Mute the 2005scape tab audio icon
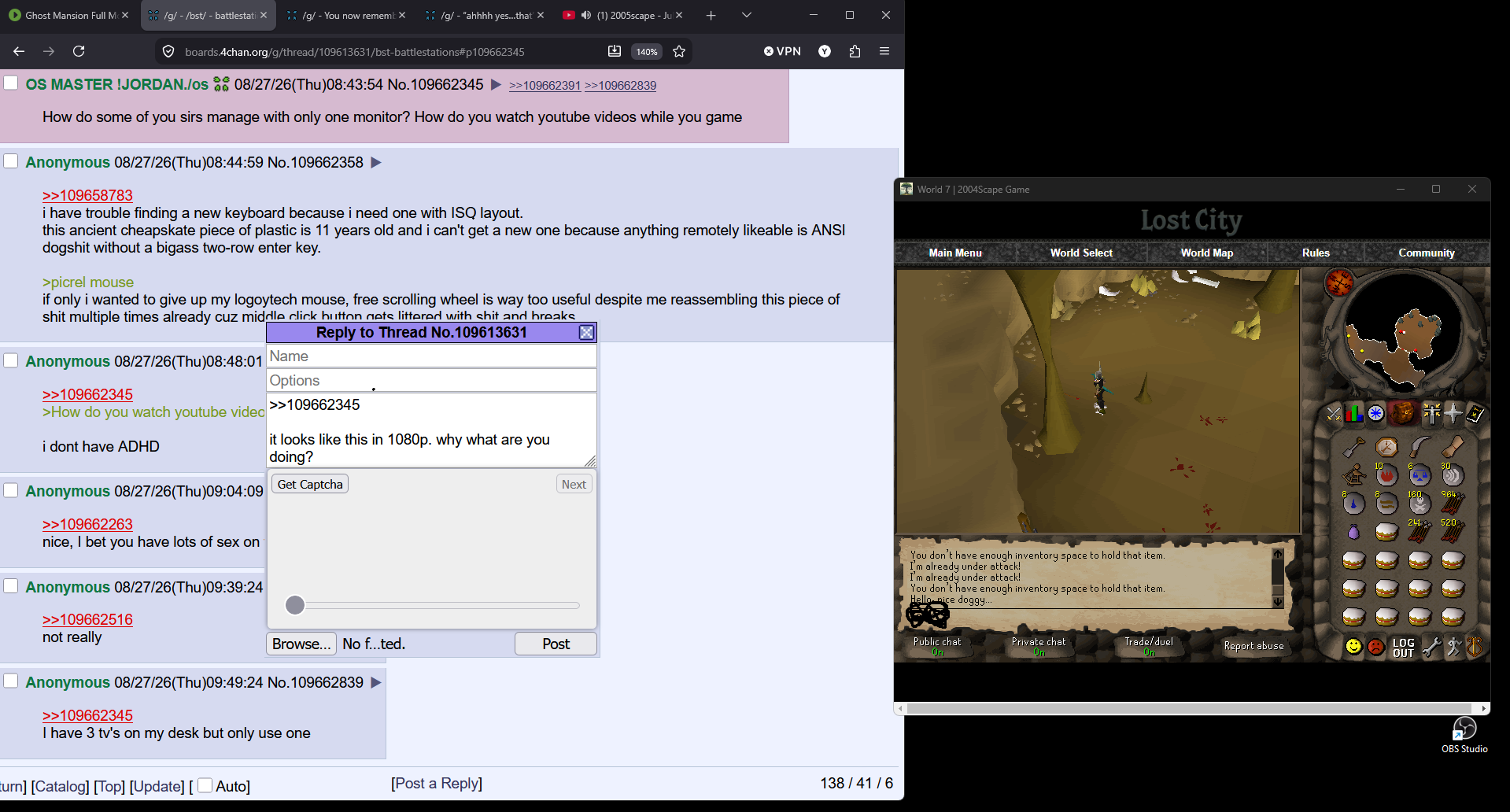1510x812 pixels. (586, 15)
